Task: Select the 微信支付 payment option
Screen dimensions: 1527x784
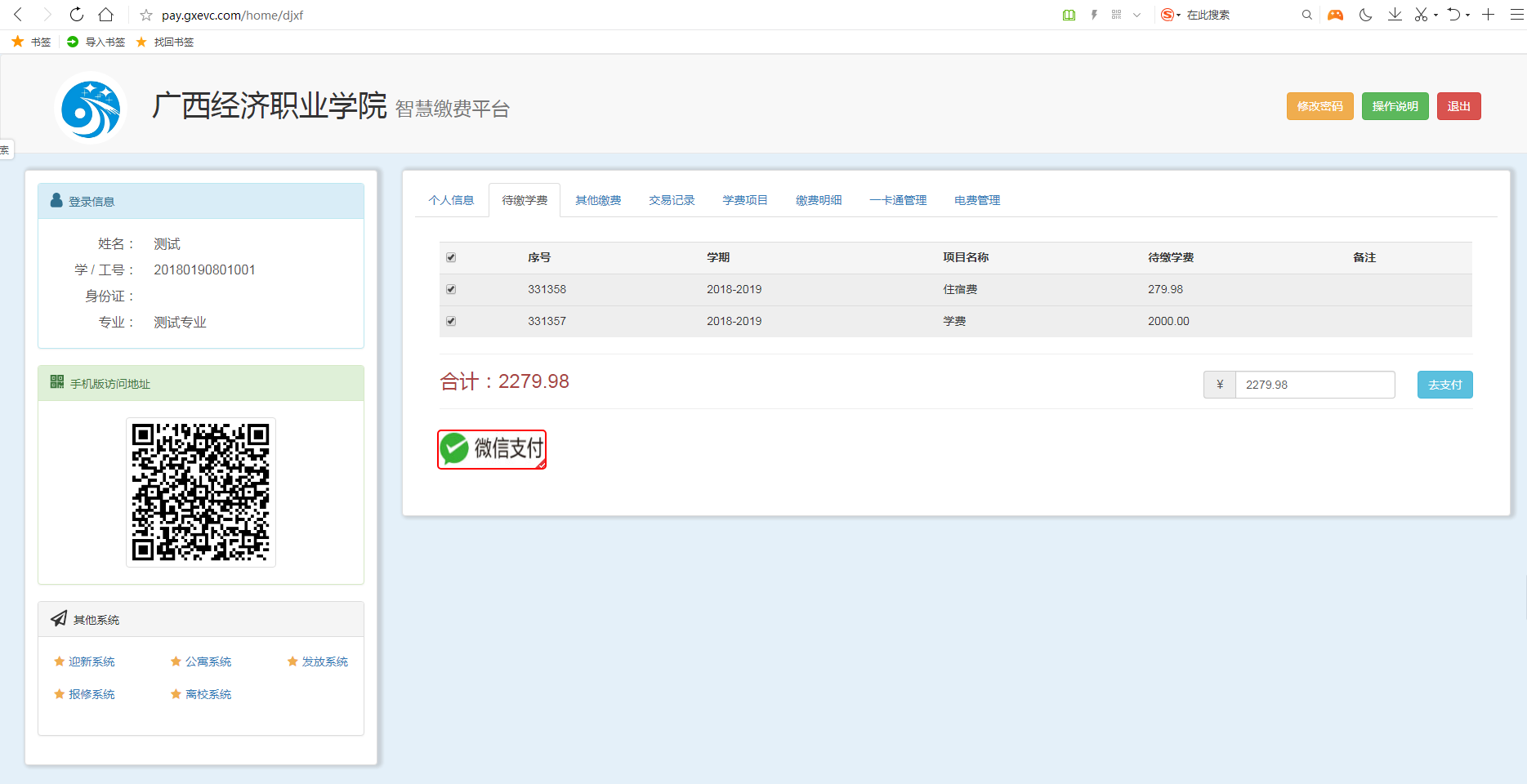Action: [492, 449]
